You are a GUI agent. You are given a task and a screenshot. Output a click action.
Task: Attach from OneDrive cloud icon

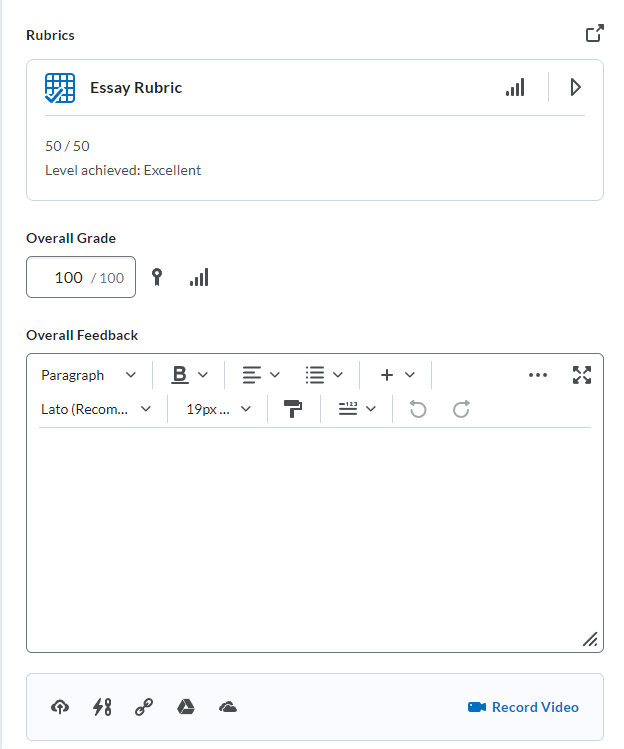click(228, 707)
